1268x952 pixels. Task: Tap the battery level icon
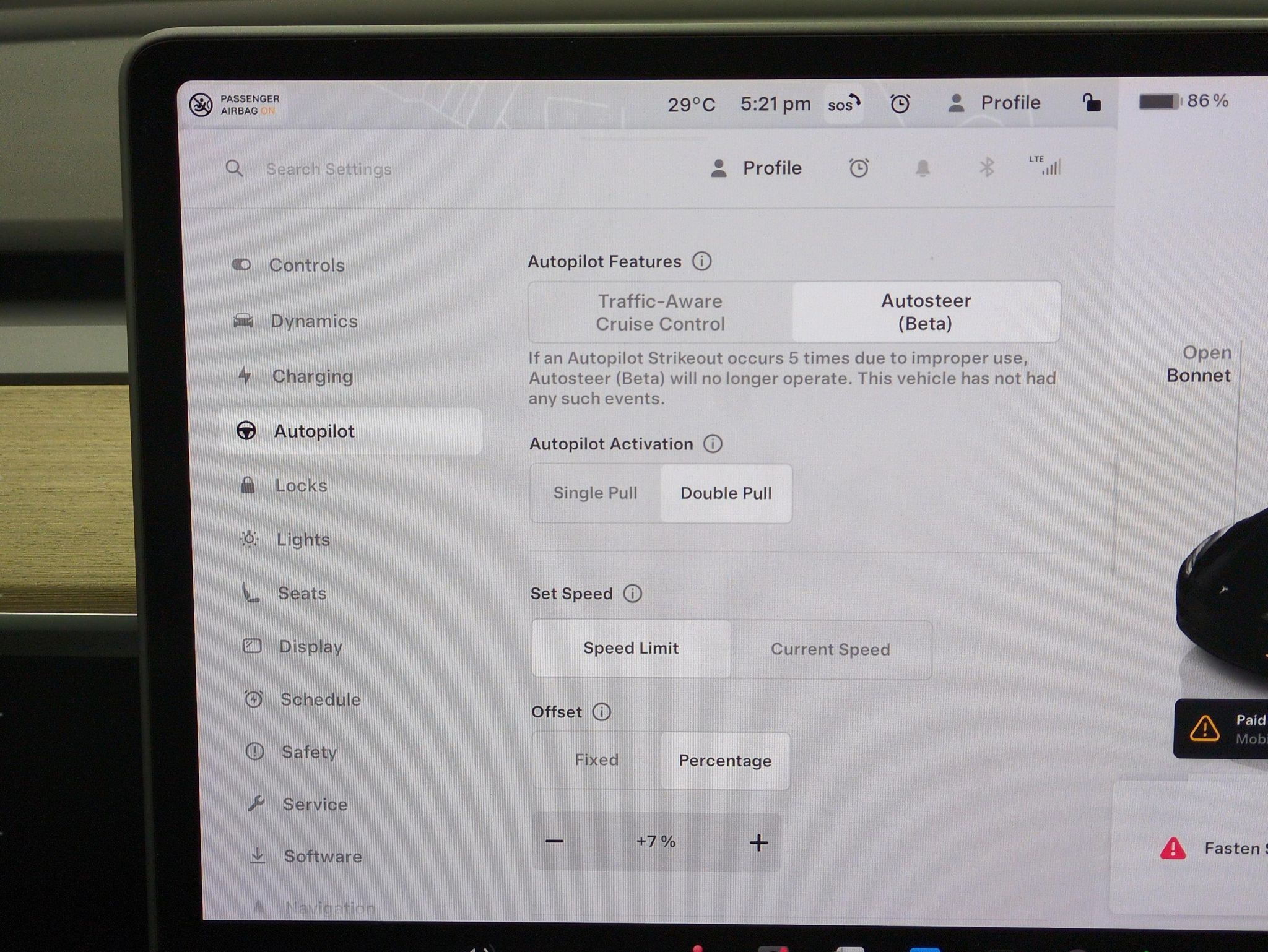[1160, 102]
